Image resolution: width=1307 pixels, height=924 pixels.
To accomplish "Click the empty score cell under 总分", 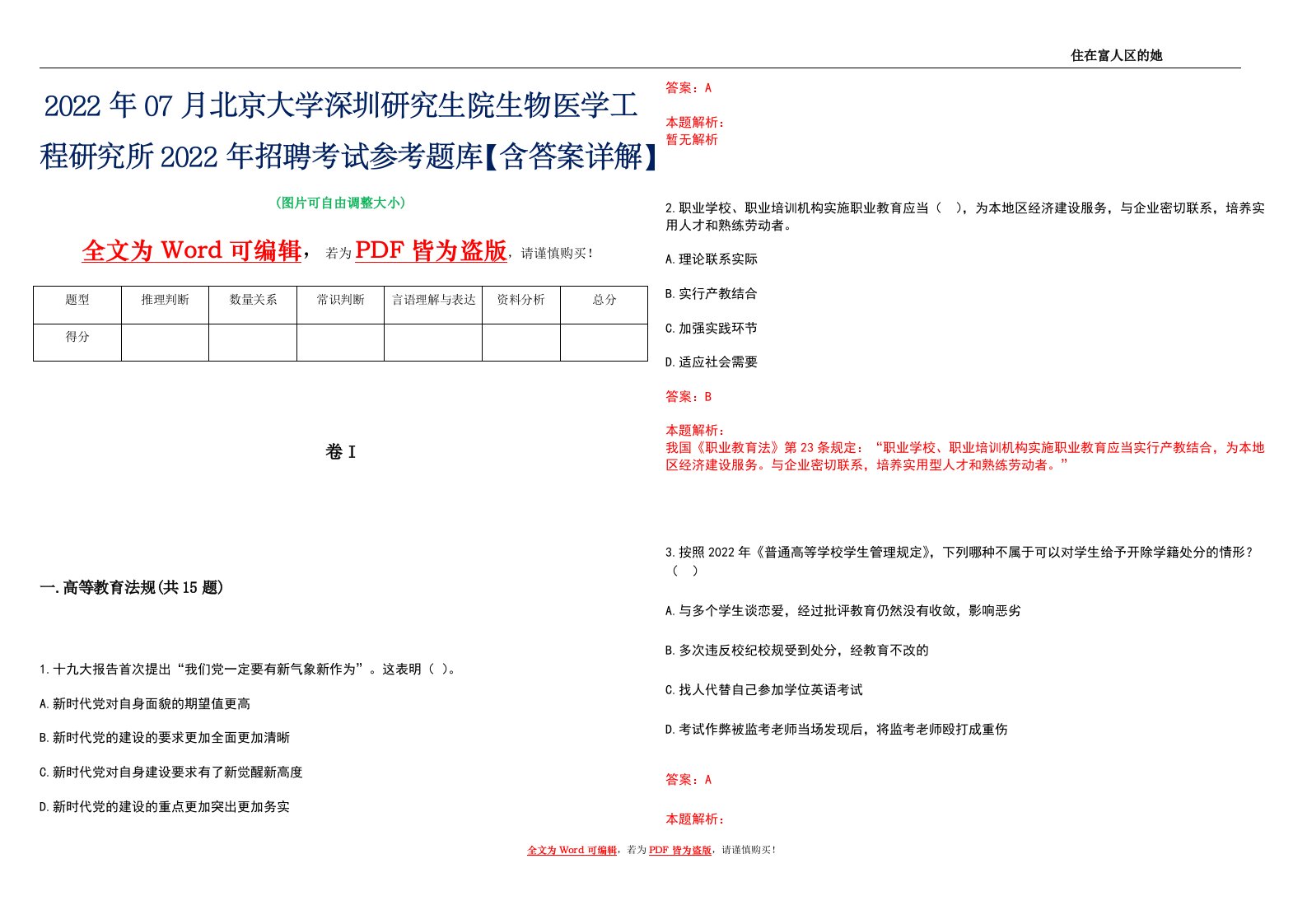I will 604,342.
